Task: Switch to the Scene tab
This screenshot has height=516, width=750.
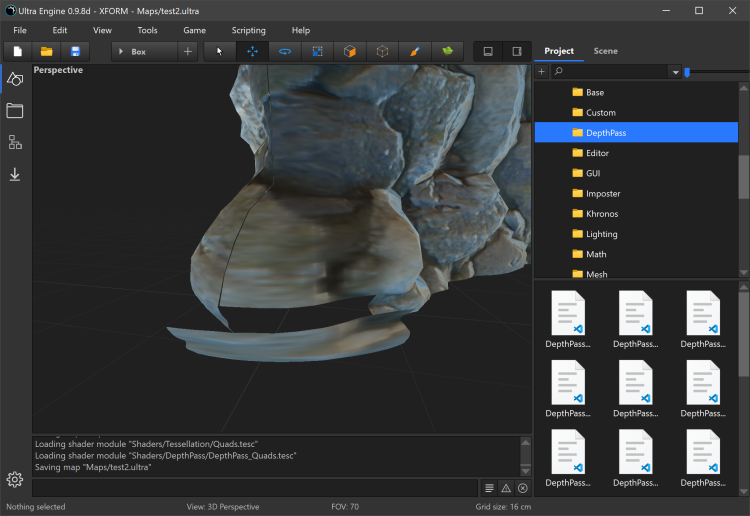Action: pyautogui.click(x=605, y=51)
